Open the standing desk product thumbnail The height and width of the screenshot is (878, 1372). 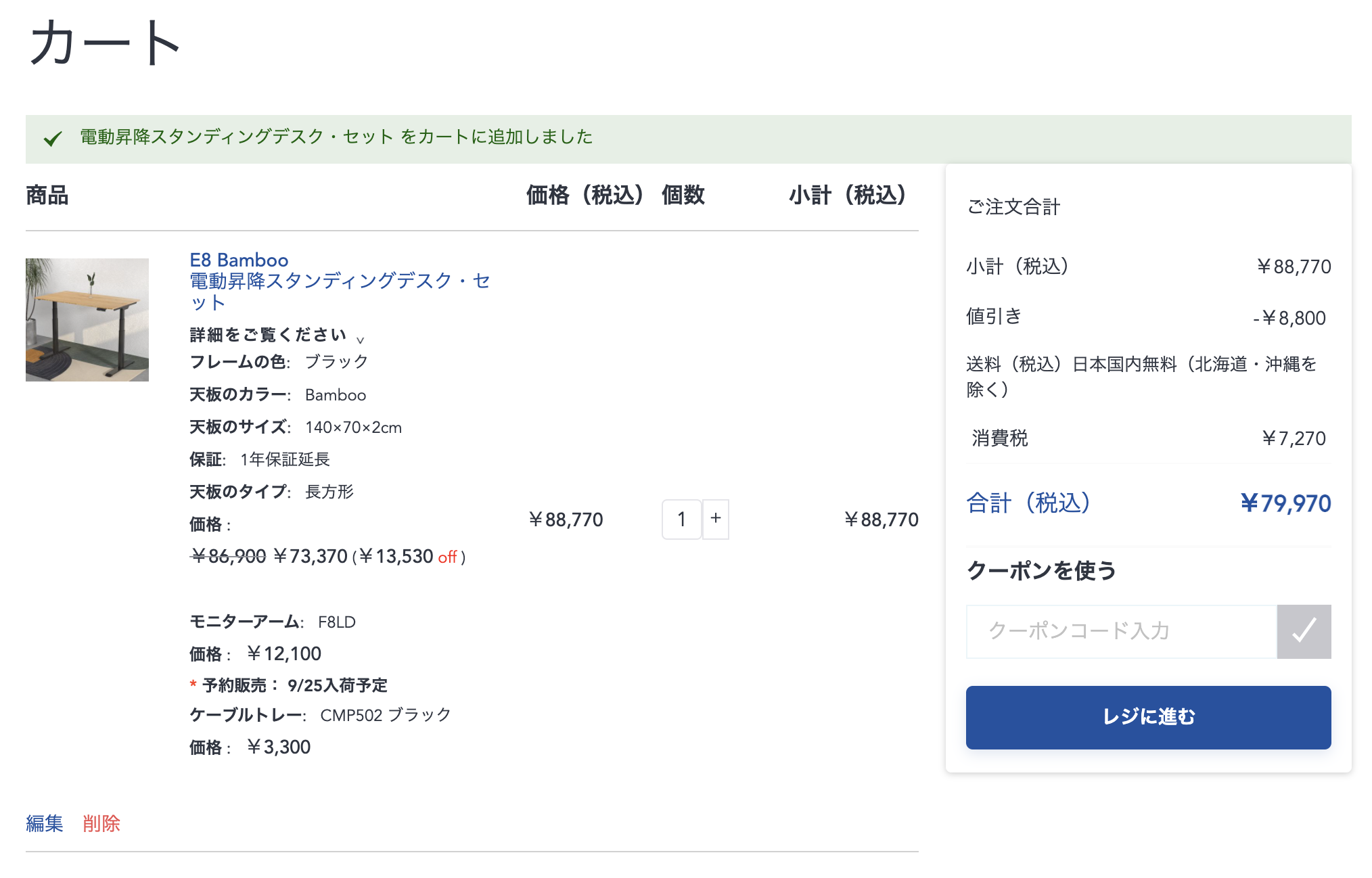coord(87,320)
